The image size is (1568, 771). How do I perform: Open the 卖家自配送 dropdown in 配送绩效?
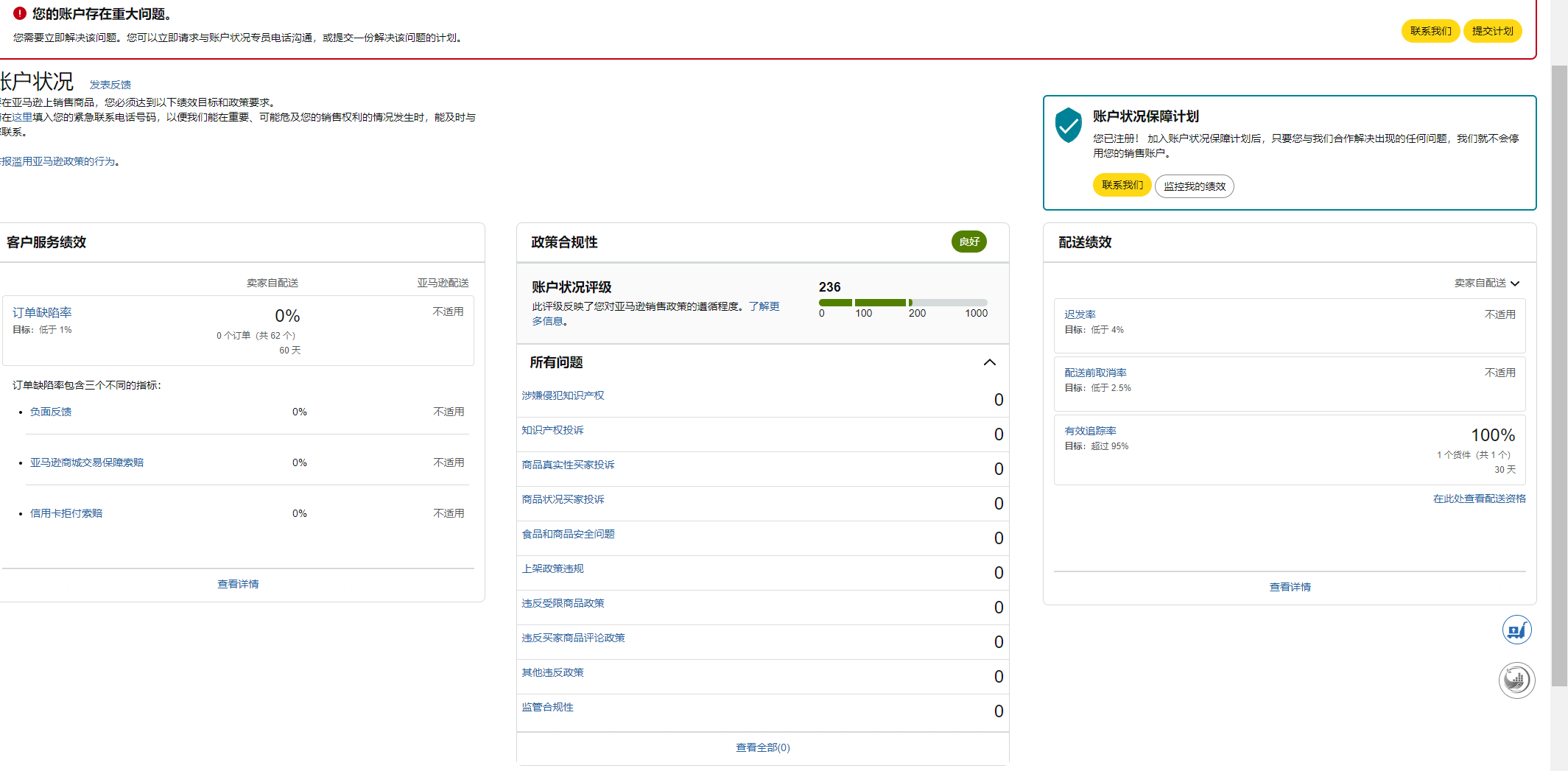click(x=1486, y=283)
